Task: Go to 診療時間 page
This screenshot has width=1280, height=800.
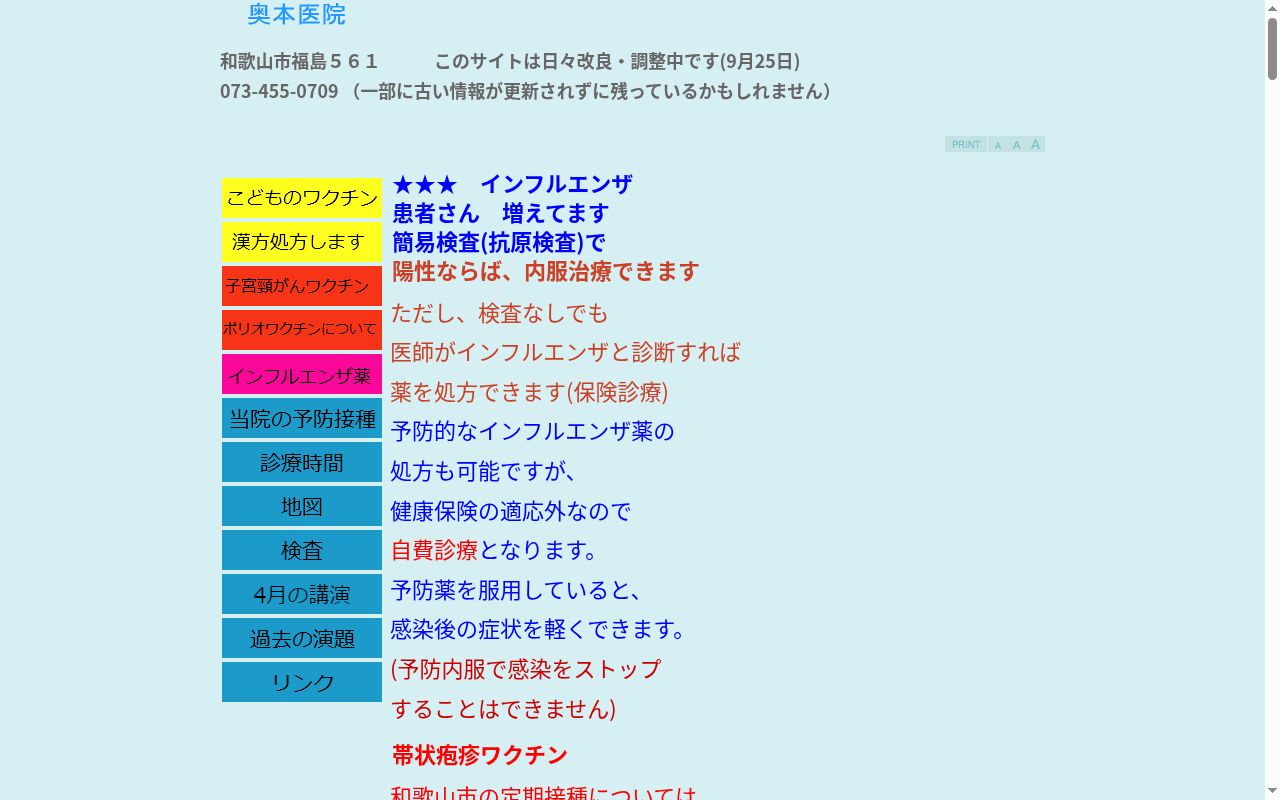Action: tap(302, 462)
